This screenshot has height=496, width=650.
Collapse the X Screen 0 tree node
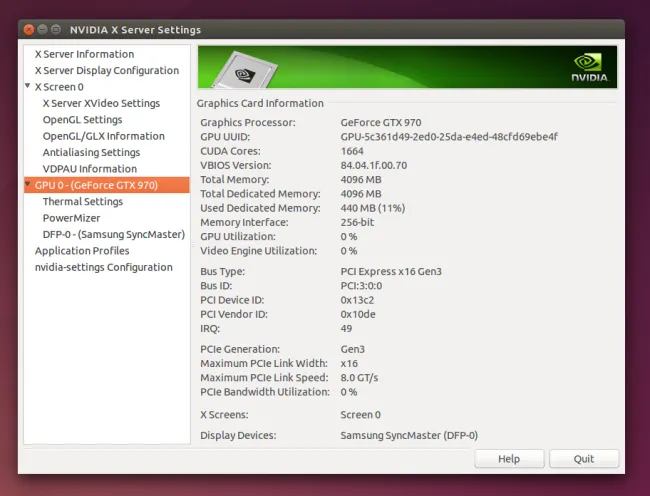[x=28, y=87]
